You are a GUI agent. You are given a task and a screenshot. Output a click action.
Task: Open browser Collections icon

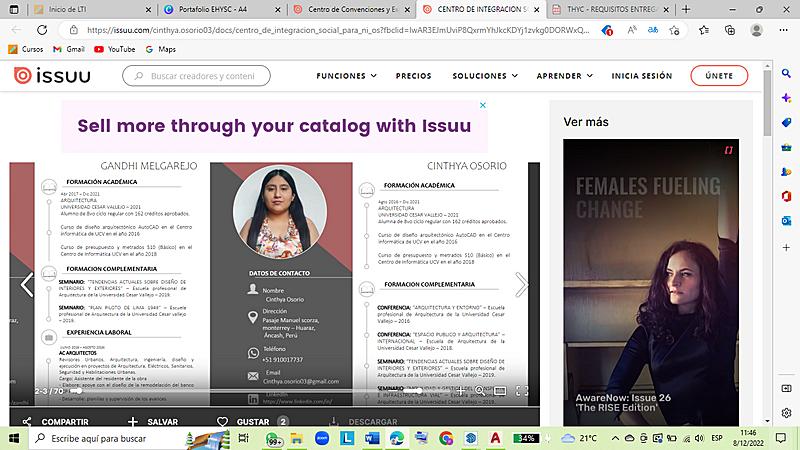coord(730,30)
